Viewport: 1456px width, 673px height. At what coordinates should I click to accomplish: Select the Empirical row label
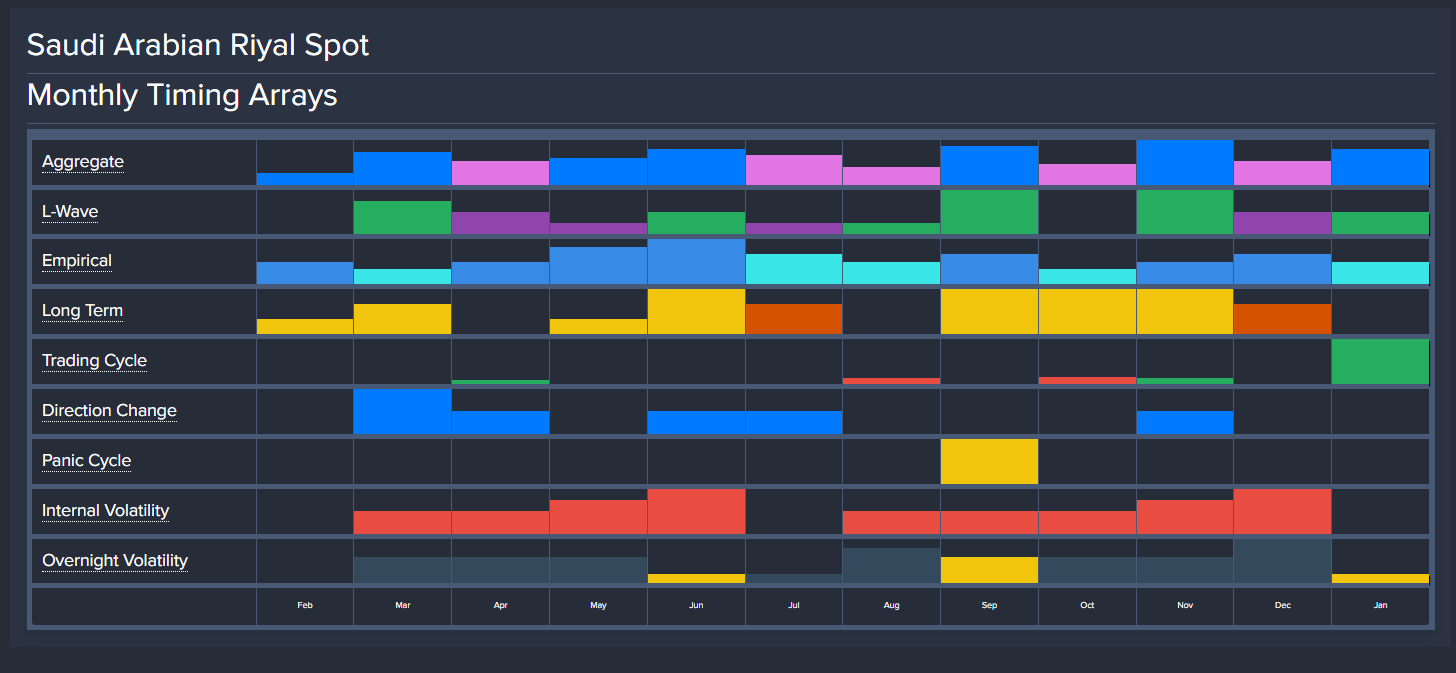77,261
